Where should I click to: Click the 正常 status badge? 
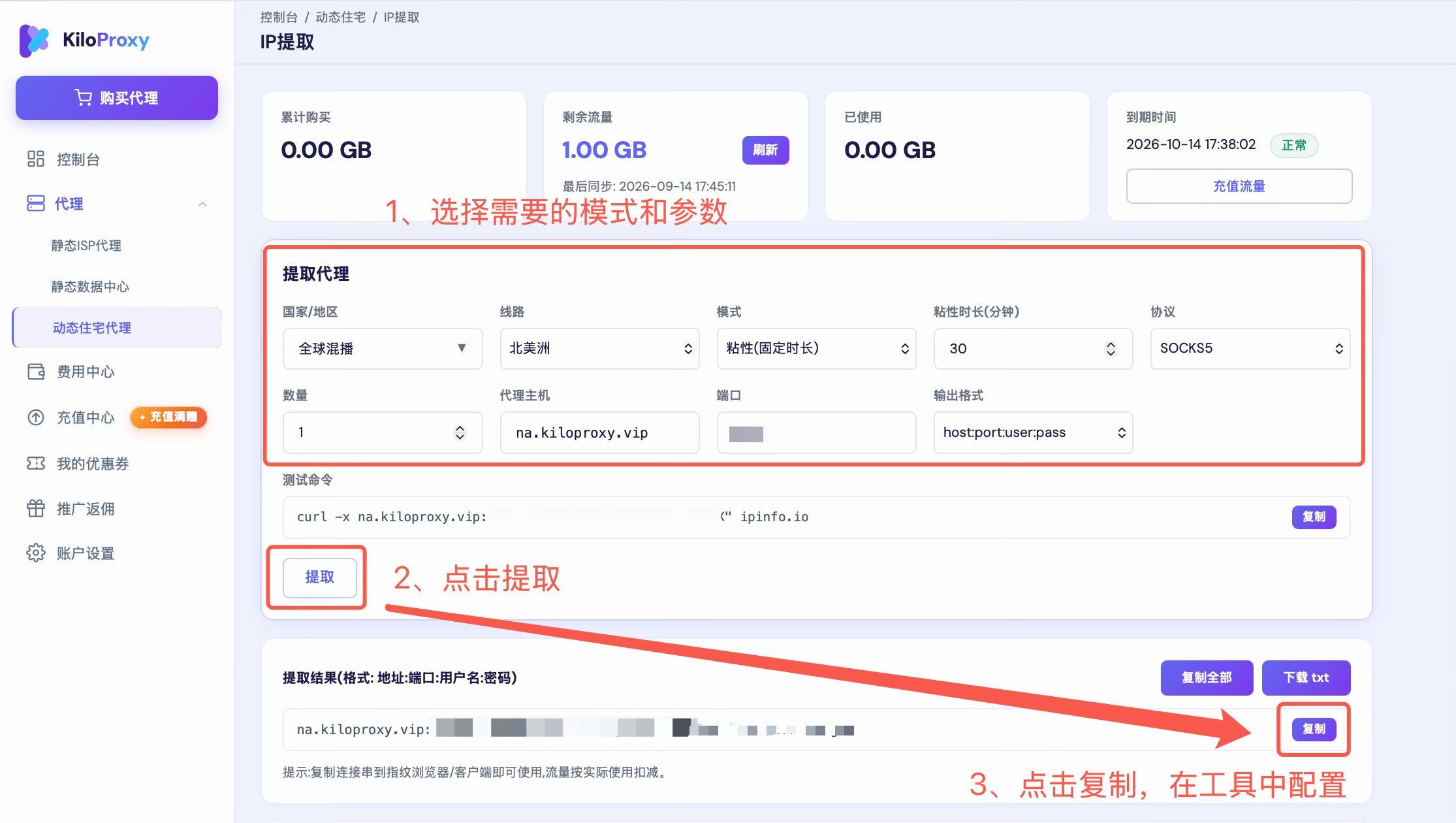tap(1294, 145)
